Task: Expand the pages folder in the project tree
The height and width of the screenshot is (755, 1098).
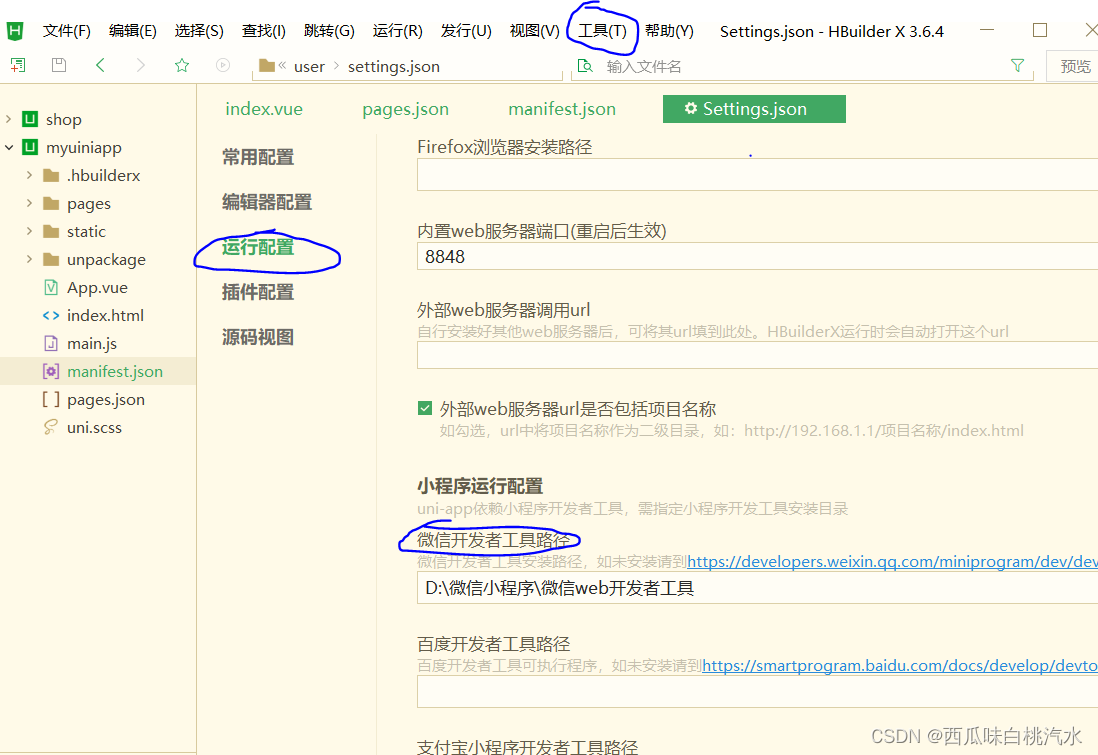Action: [31, 203]
